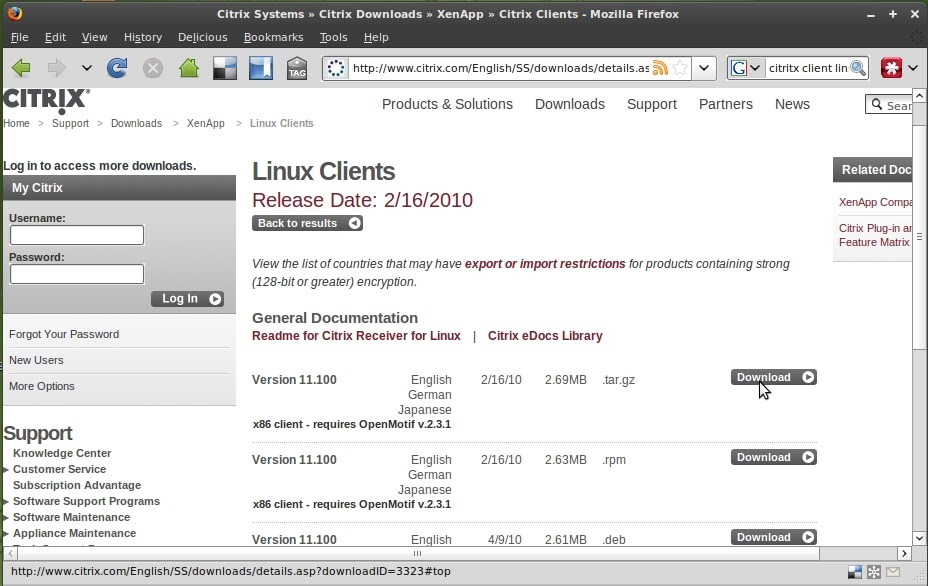
Task: Click inside the Username field
Action: click(77, 234)
